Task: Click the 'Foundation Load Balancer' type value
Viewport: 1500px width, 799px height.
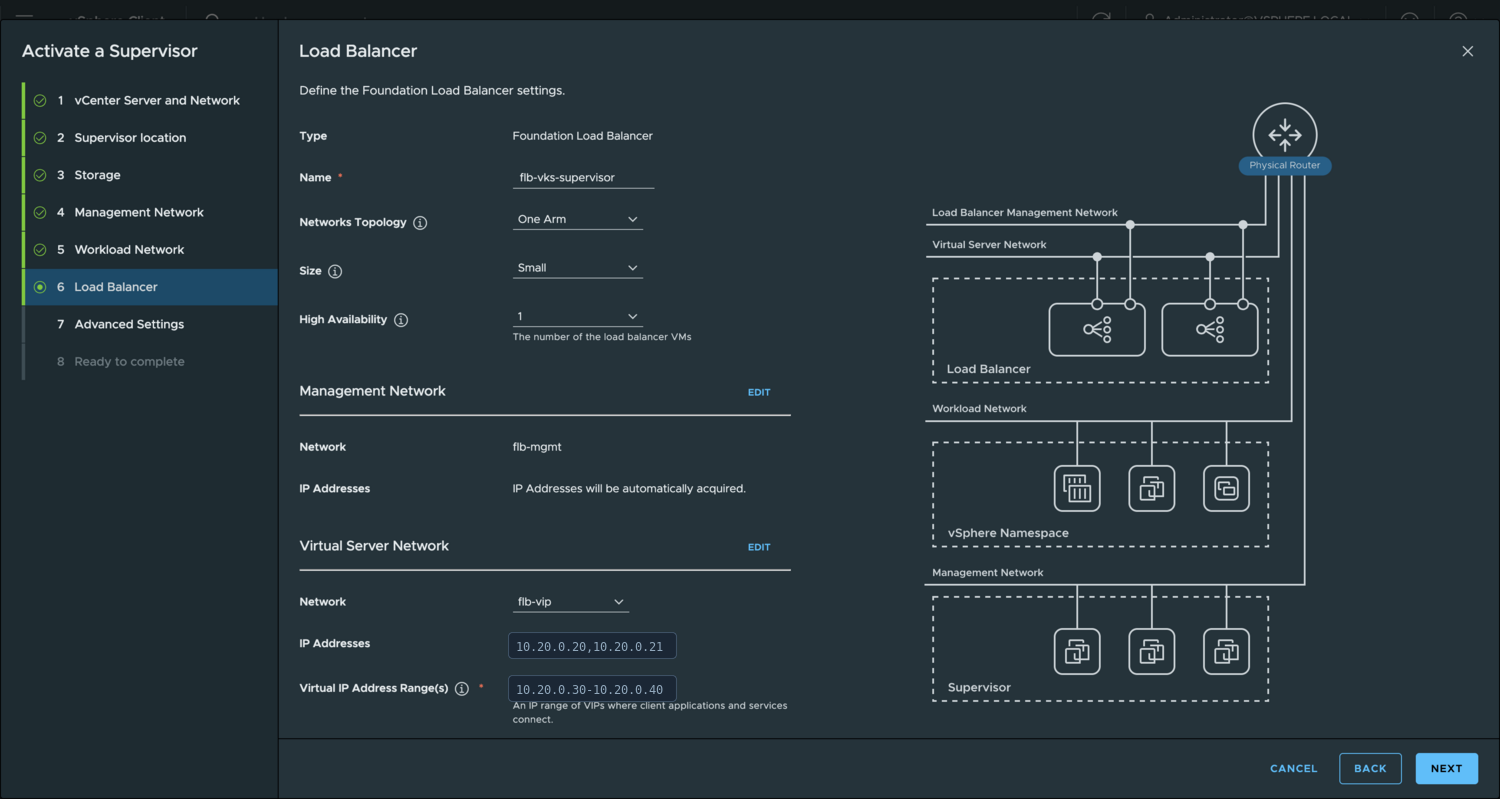Action: coord(583,136)
